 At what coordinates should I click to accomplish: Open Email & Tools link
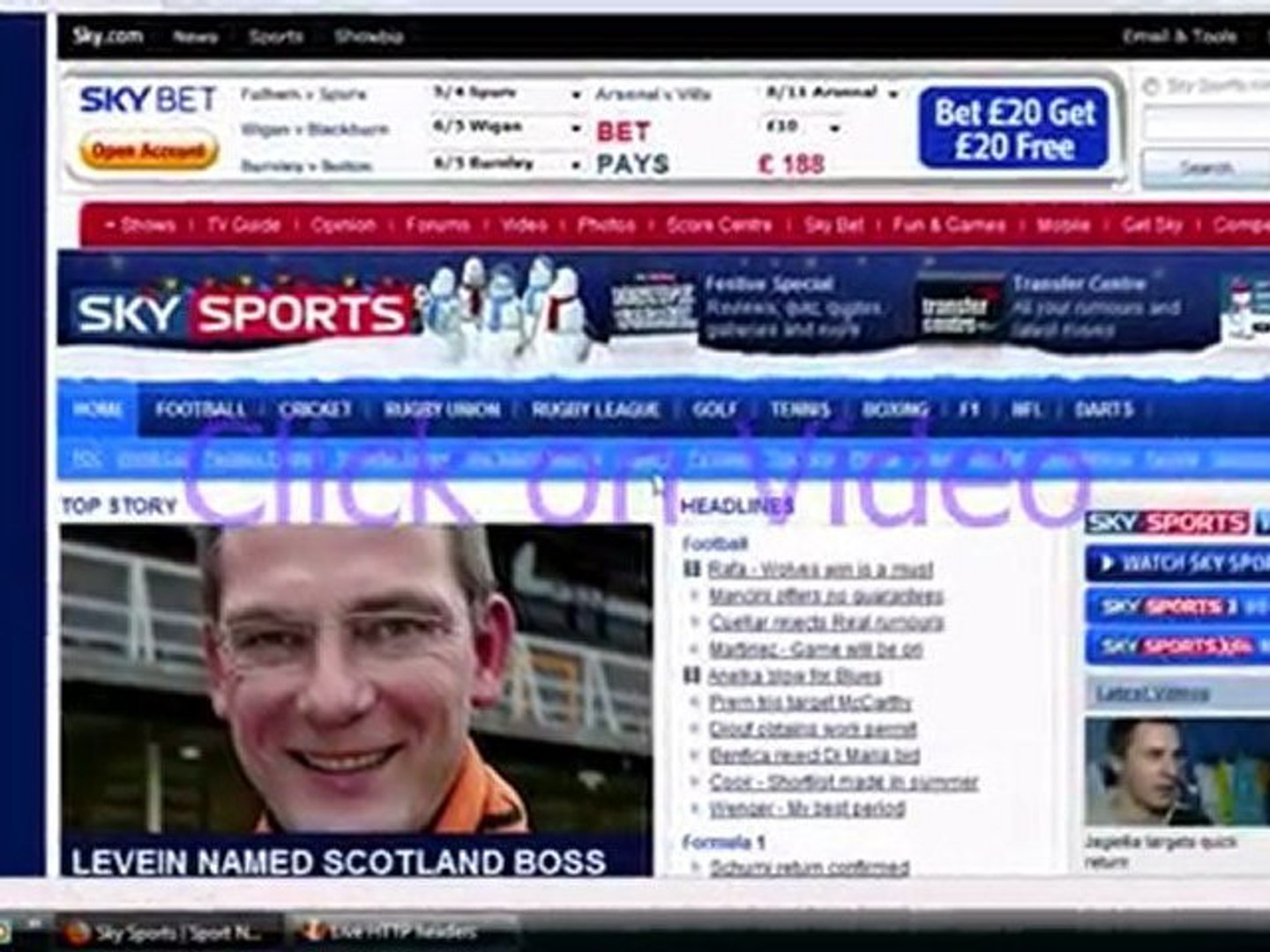click(x=1180, y=36)
